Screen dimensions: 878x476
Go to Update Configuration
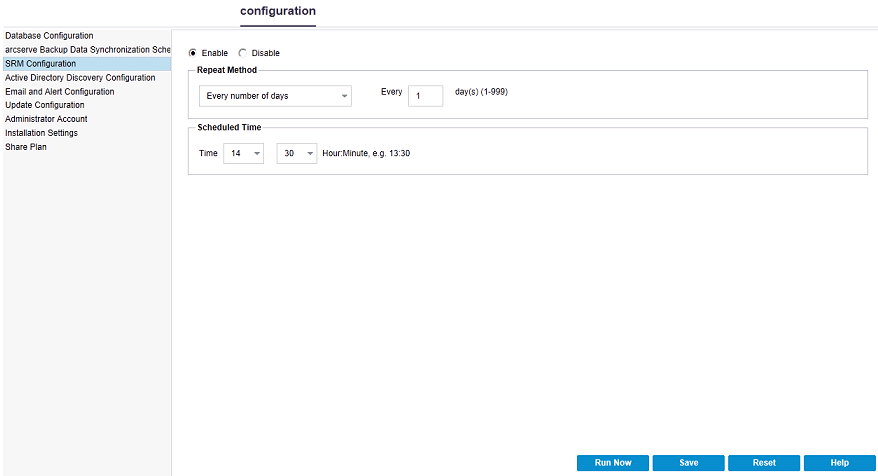pyautogui.click(x=45, y=105)
